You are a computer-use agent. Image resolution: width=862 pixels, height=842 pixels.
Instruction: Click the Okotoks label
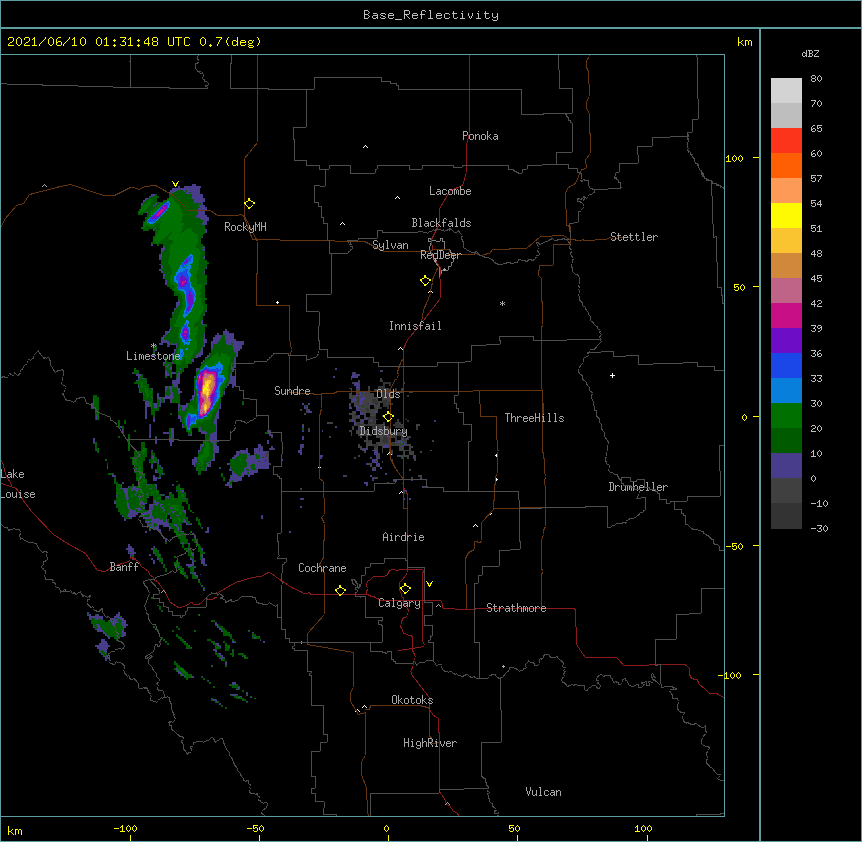412,700
